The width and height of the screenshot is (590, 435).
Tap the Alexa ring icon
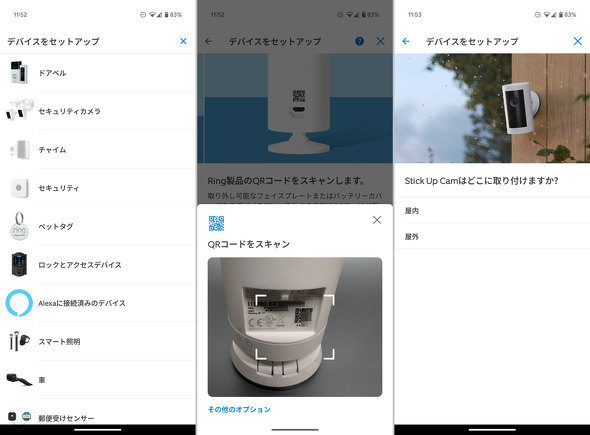19,303
